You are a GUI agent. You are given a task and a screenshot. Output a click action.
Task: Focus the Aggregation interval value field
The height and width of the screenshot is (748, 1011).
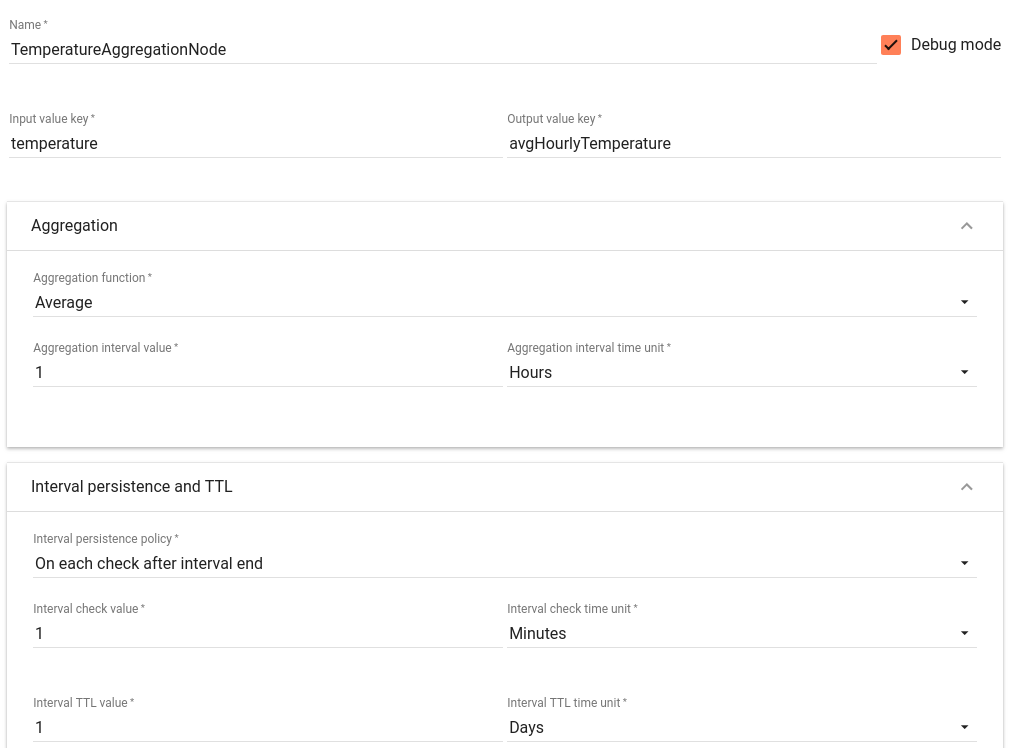(268, 373)
